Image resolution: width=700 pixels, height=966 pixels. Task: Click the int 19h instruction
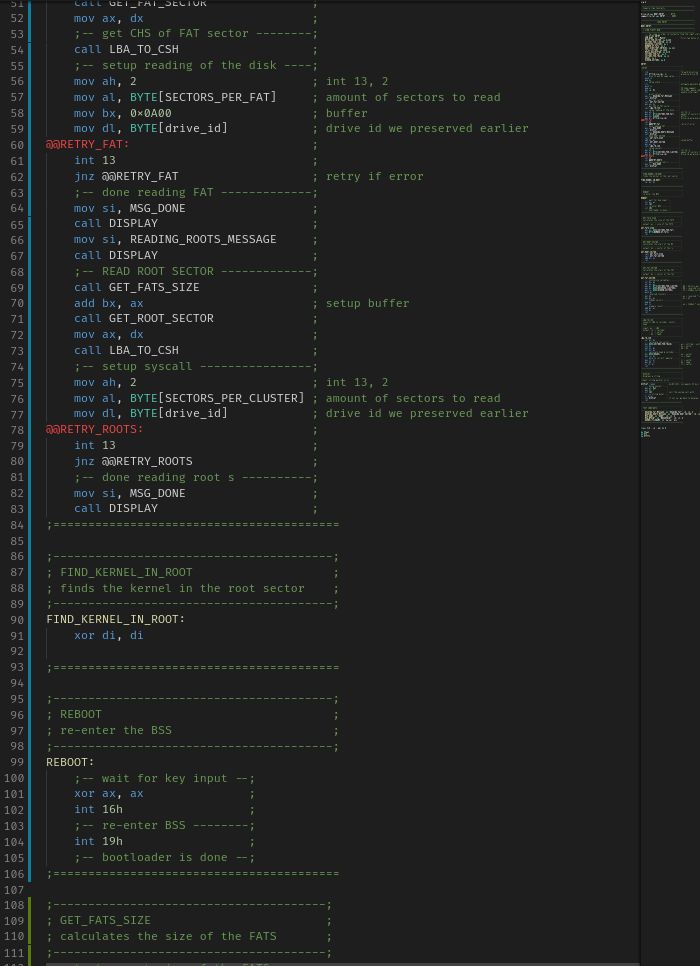pos(98,841)
